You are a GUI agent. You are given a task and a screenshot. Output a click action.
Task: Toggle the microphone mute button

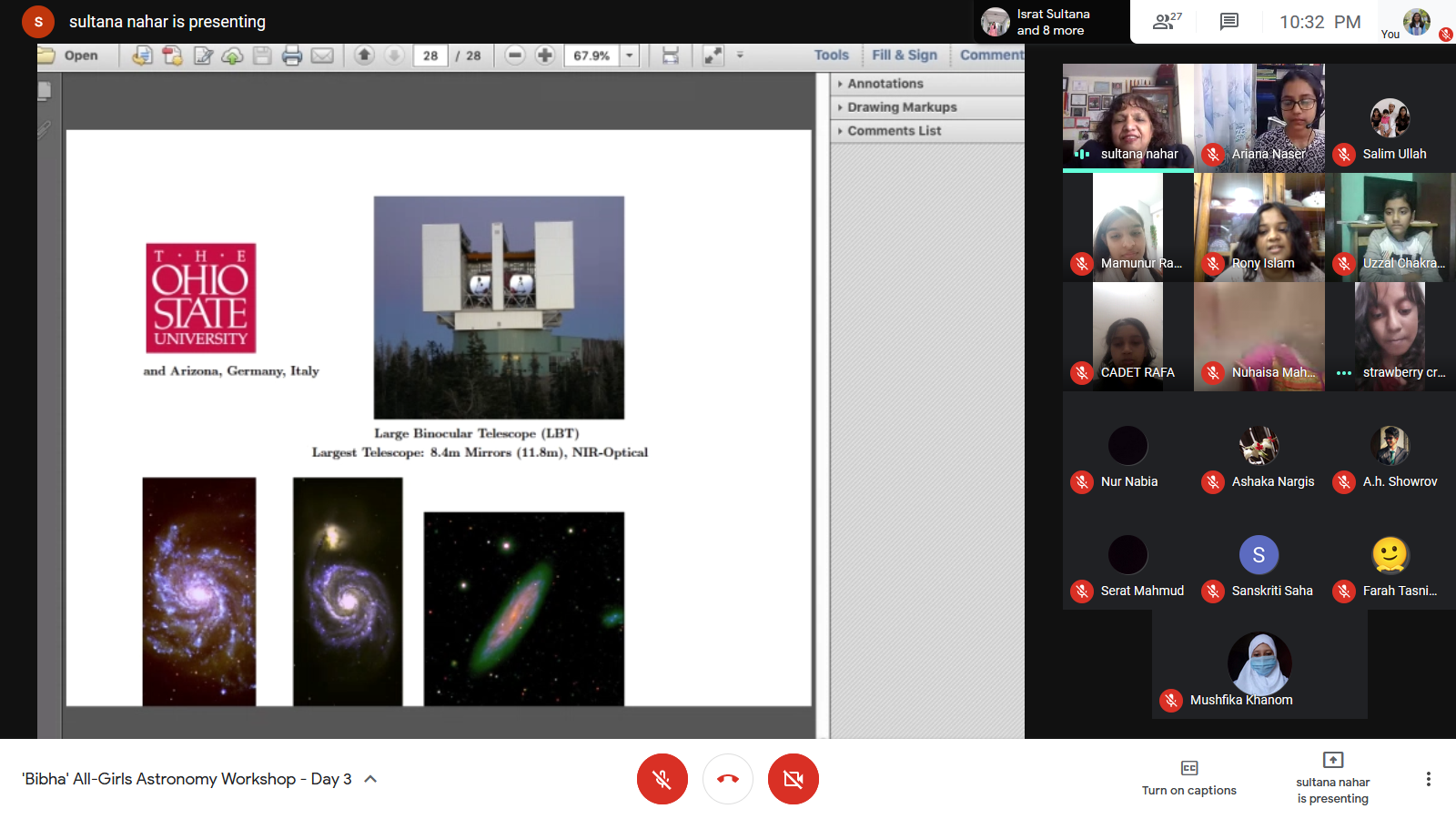(x=662, y=779)
